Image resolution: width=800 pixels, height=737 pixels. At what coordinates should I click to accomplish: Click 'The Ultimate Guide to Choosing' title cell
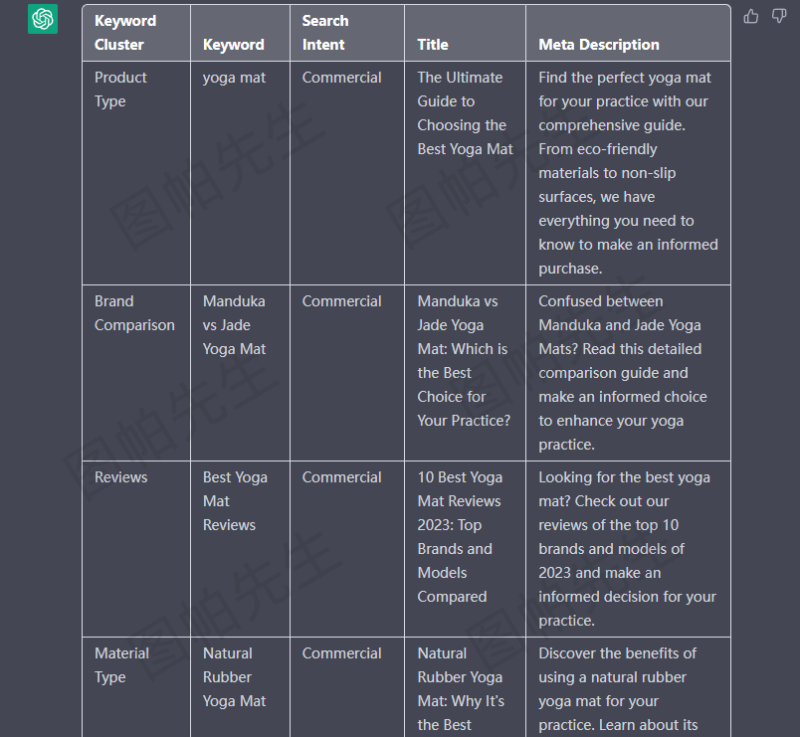click(x=464, y=113)
